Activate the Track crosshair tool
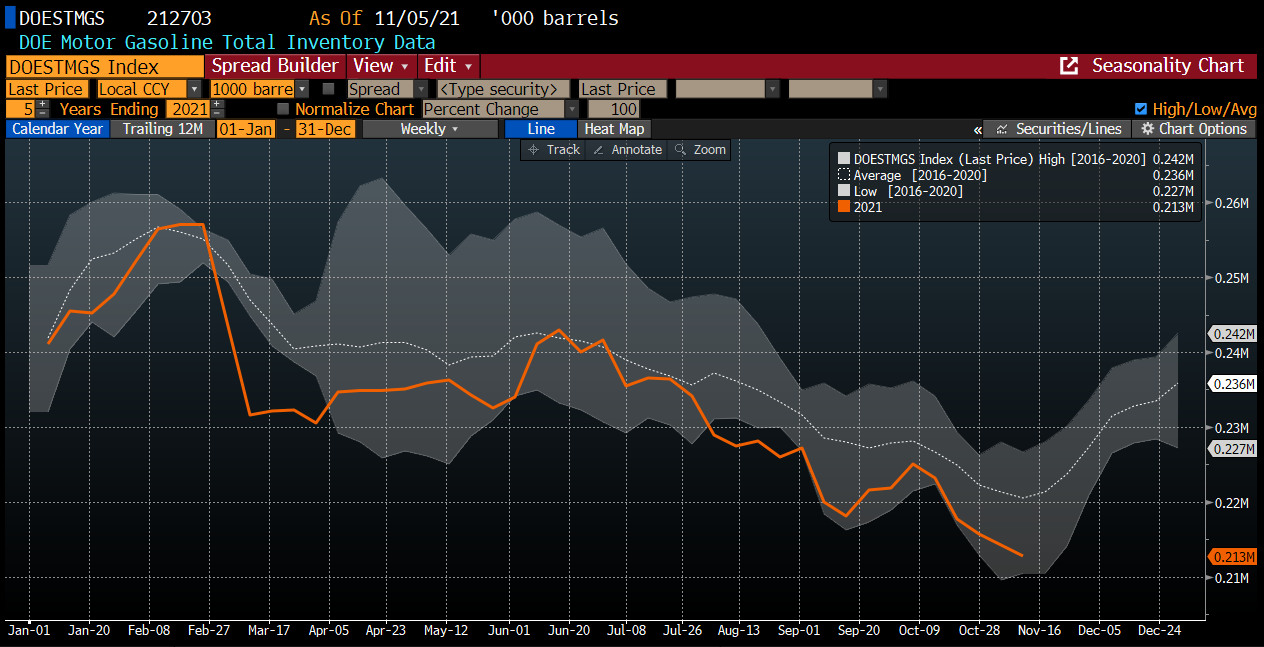The width and height of the screenshot is (1264, 647). (x=553, y=149)
